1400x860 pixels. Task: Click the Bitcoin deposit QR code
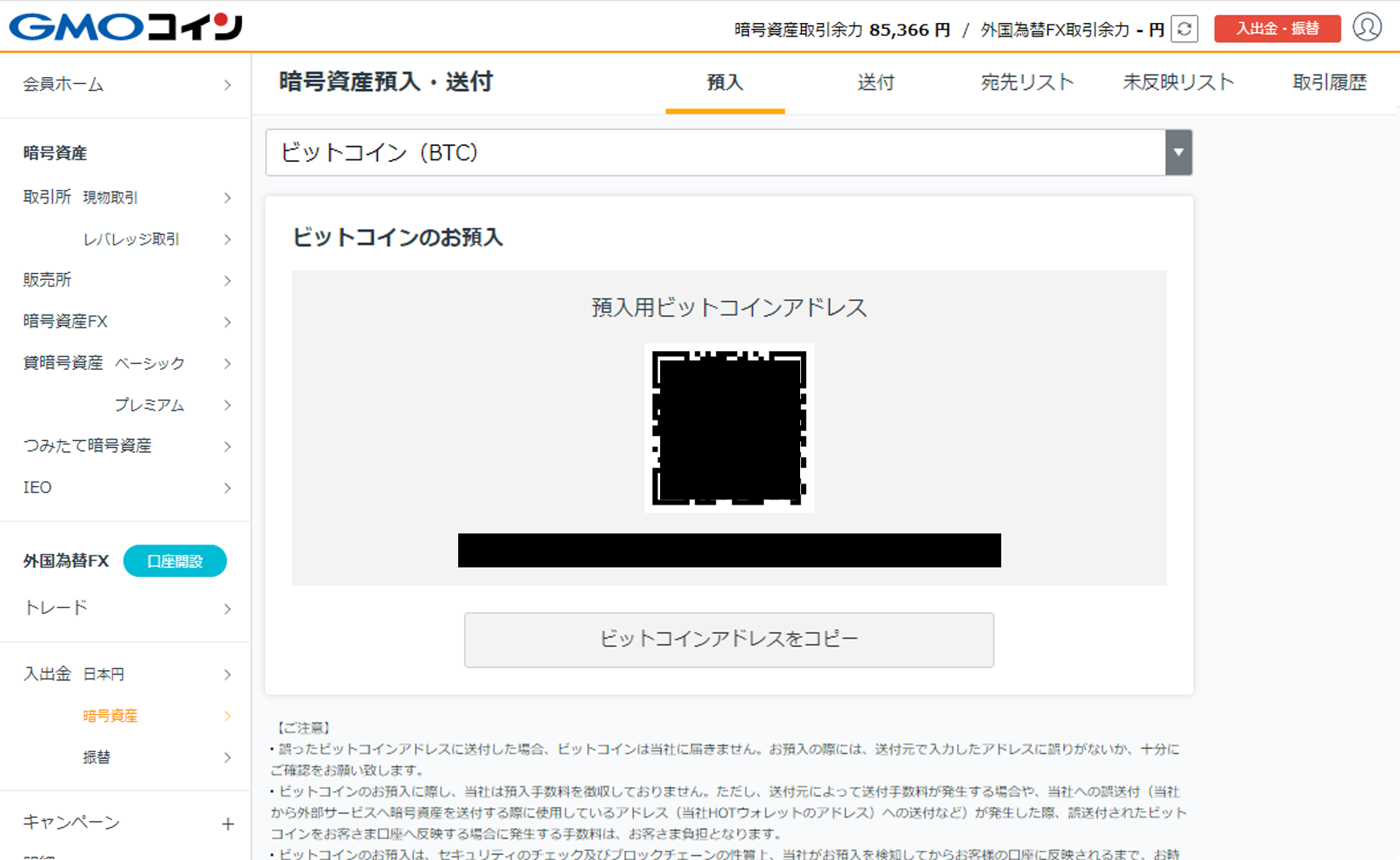[729, 427]
